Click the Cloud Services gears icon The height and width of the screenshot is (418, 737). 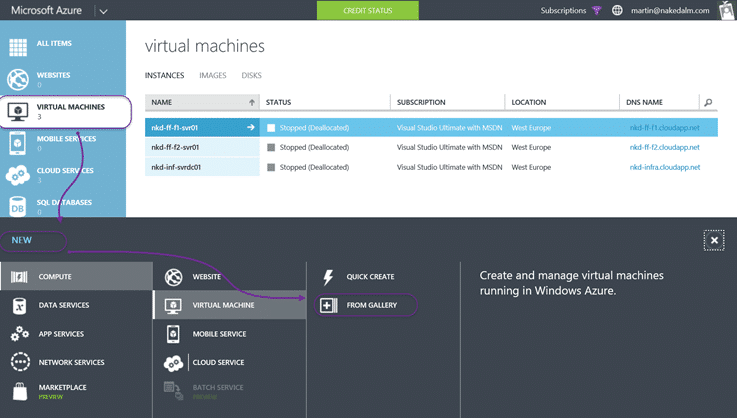coord(18,175)
